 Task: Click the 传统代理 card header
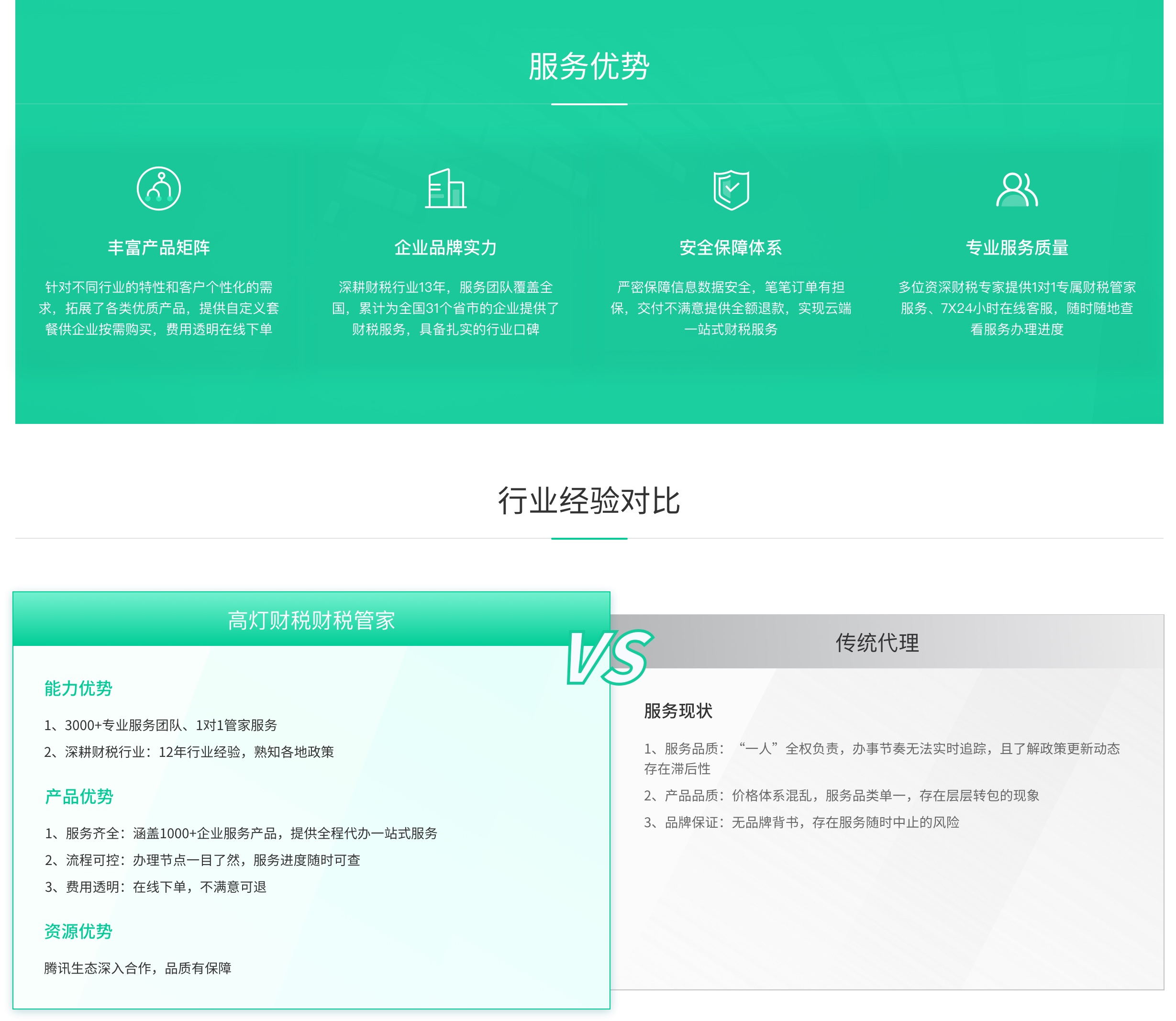887,642
